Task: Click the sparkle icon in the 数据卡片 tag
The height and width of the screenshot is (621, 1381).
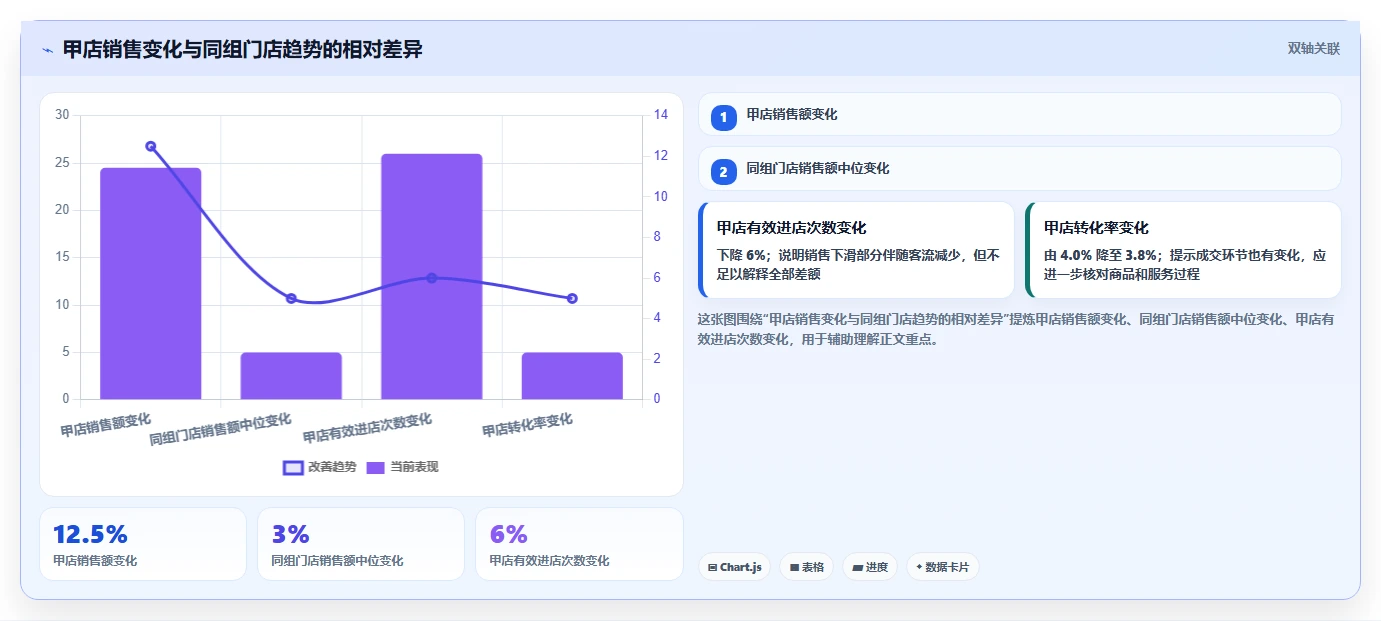Action: tap(919, 567)
